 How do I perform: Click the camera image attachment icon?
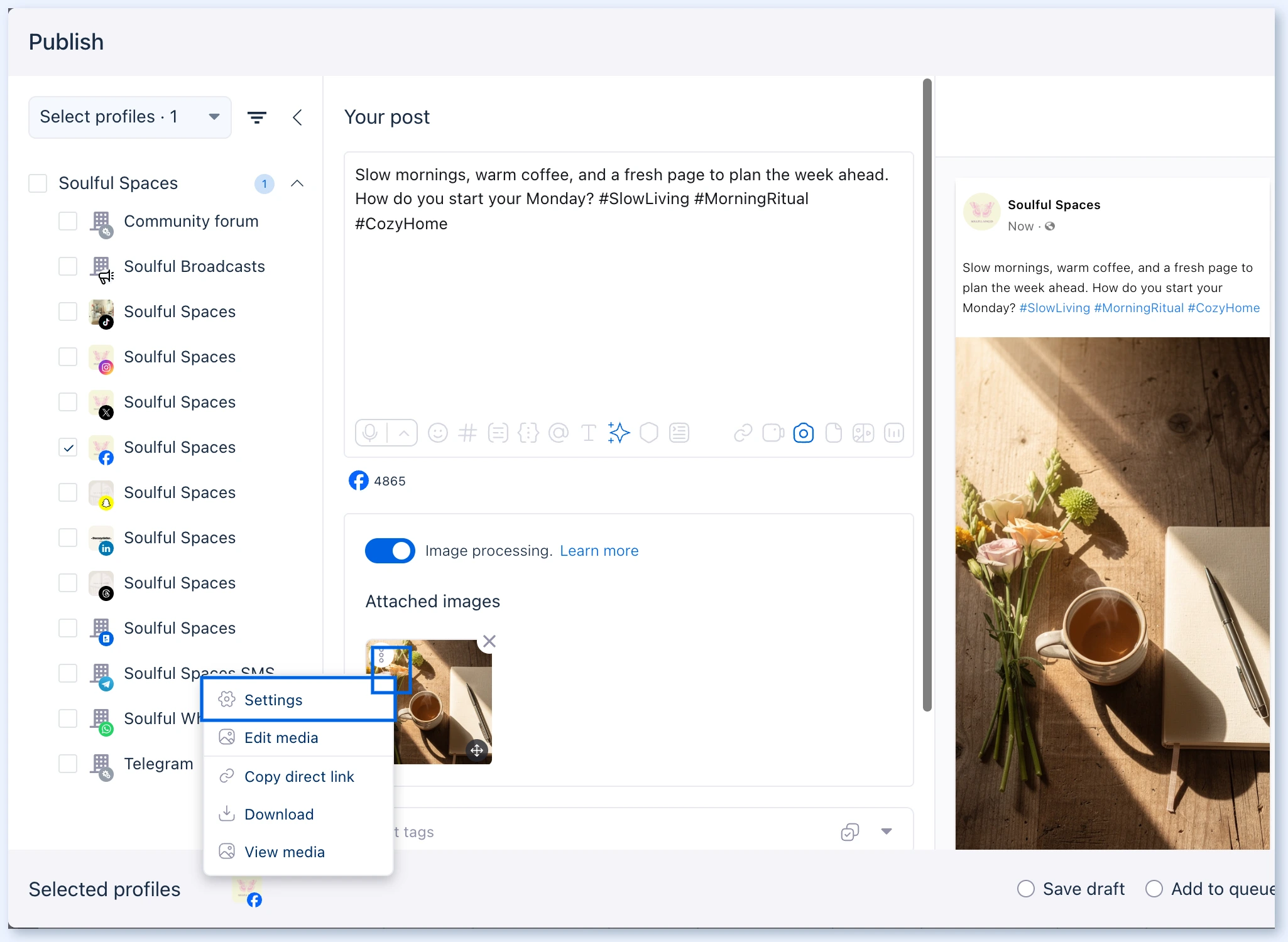[x=804, y=433]
